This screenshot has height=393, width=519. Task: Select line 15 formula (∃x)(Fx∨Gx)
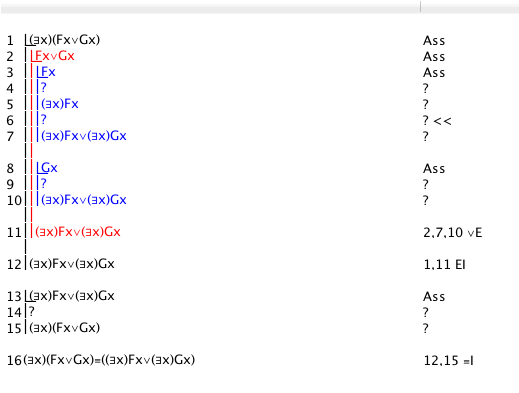click(x=65, y=328)
